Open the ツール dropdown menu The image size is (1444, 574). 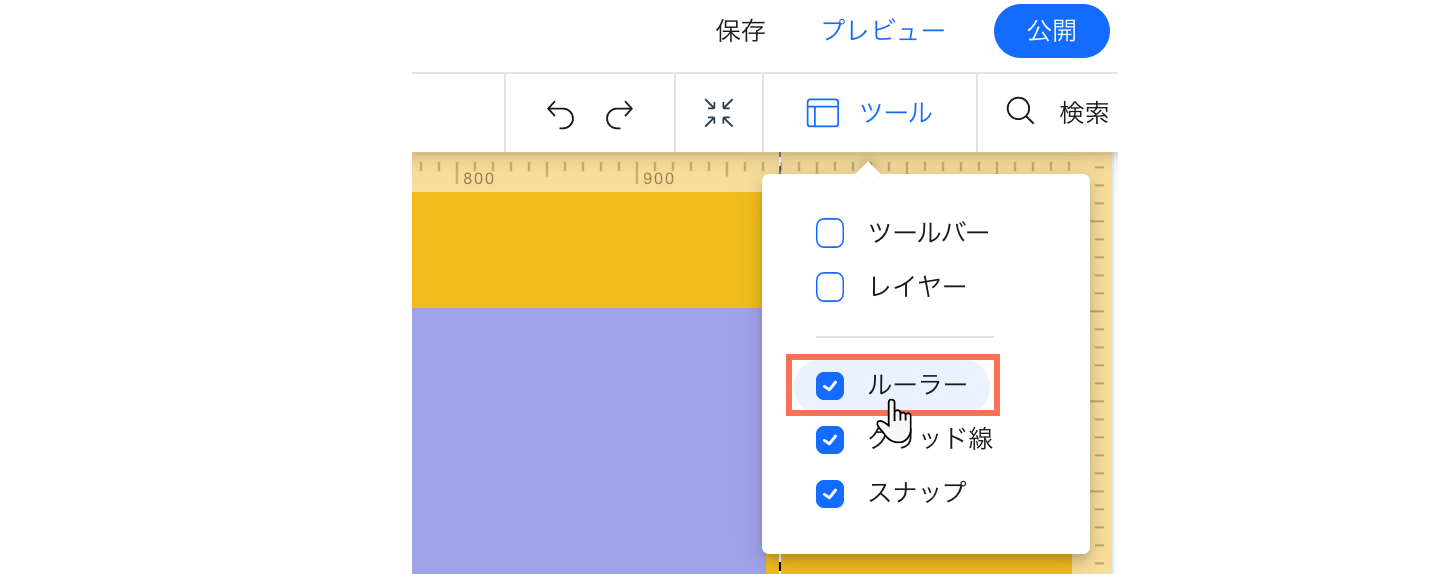point(869,113)
